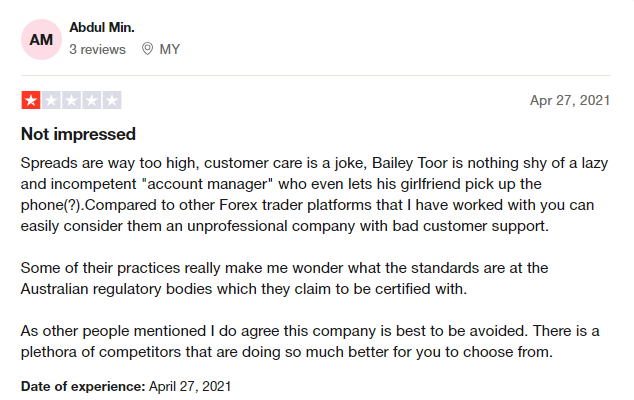Select the 'Date of experience' label
This screenshot has width=634, height=400.
click(83, 387)
